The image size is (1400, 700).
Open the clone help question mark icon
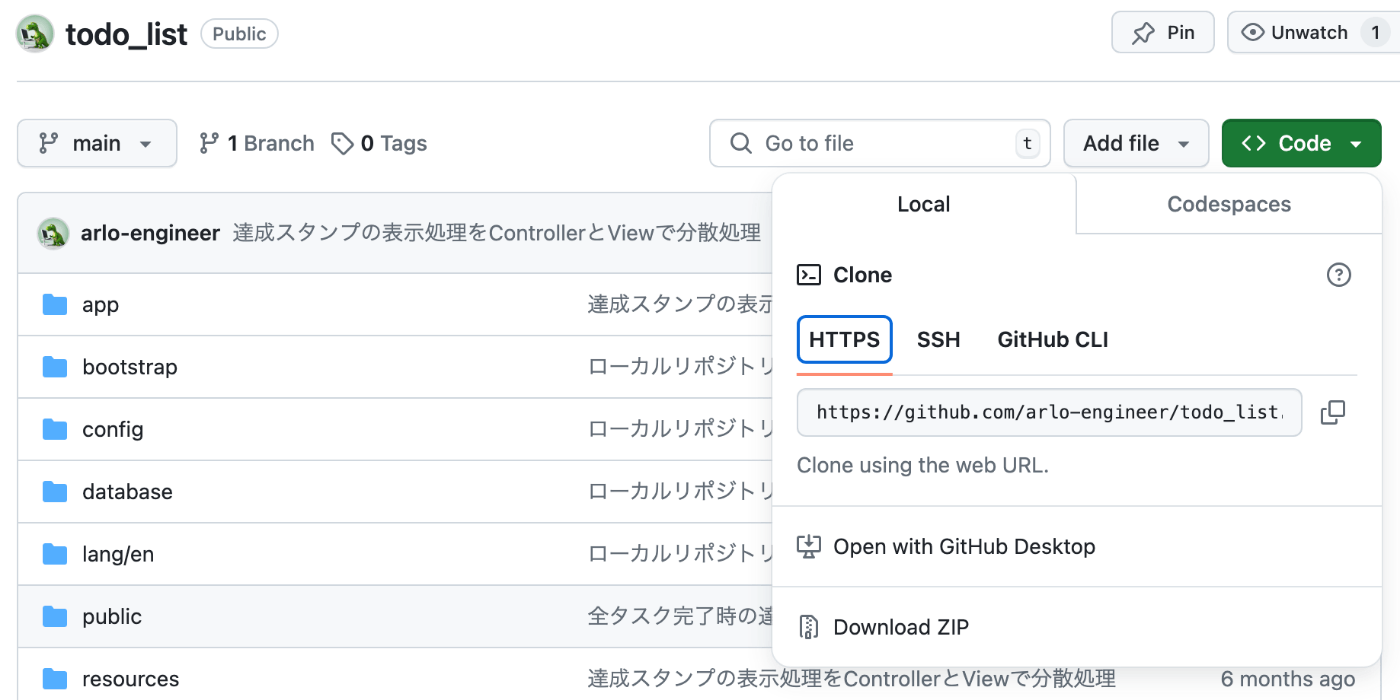(1339, 275)
